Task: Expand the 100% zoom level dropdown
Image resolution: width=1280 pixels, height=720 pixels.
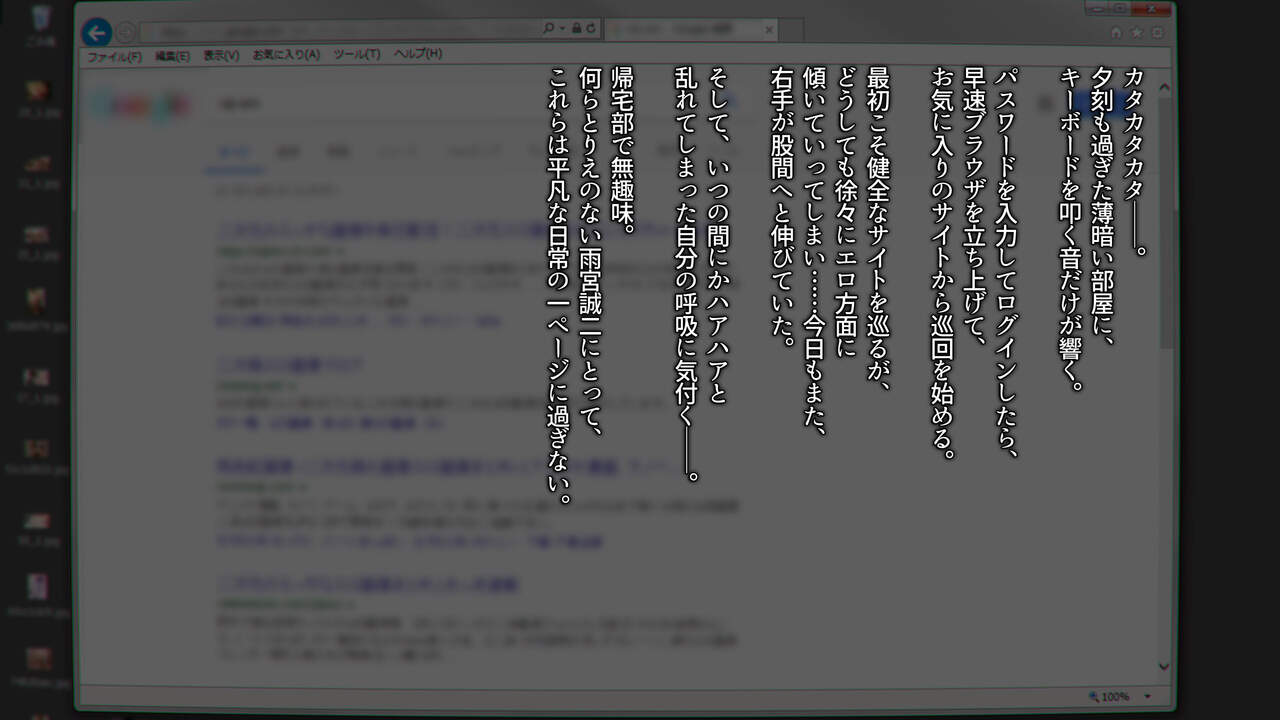Action: 1147,696
